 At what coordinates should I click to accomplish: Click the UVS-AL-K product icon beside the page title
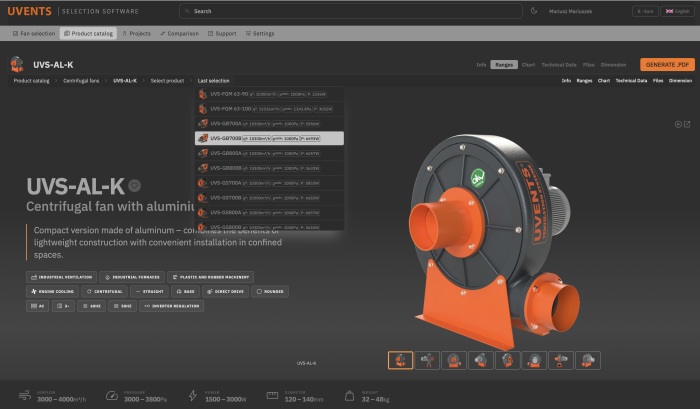point(17,64)
